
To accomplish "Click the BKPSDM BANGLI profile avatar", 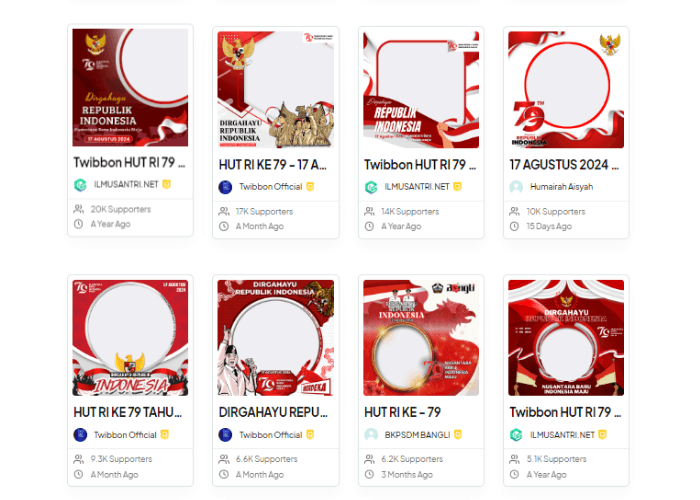I will [x=371, y=435].
